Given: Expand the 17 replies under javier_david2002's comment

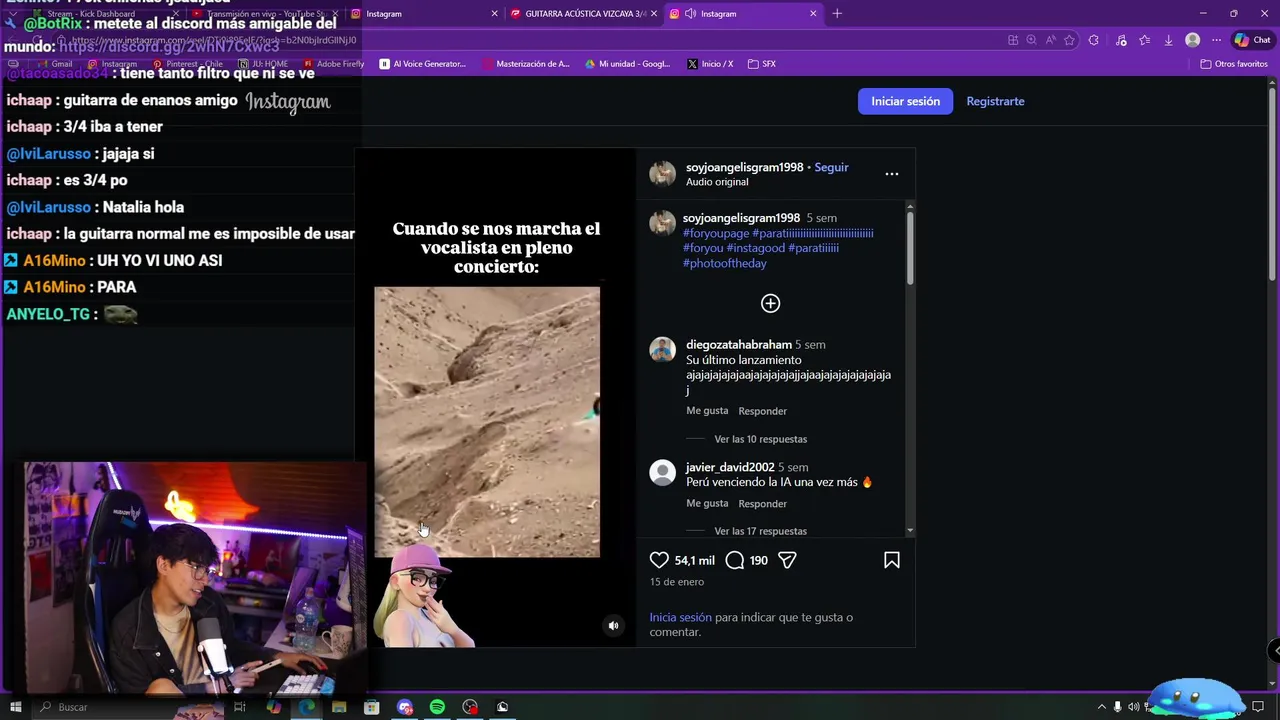Looking at the screenshot, I should [x=760, y=531].
